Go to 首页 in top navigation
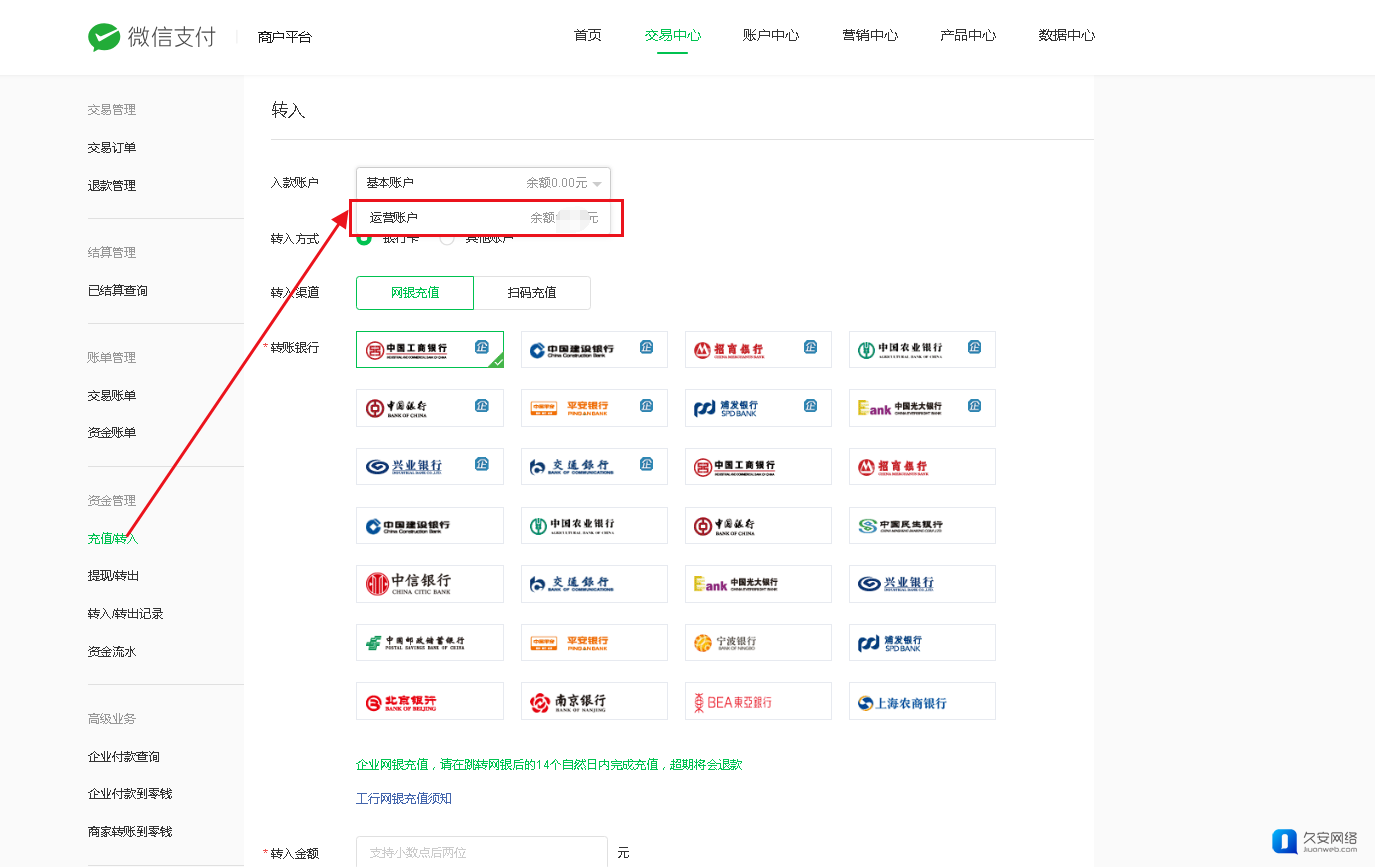This screenshot has height=867, width=1375. 588,36
